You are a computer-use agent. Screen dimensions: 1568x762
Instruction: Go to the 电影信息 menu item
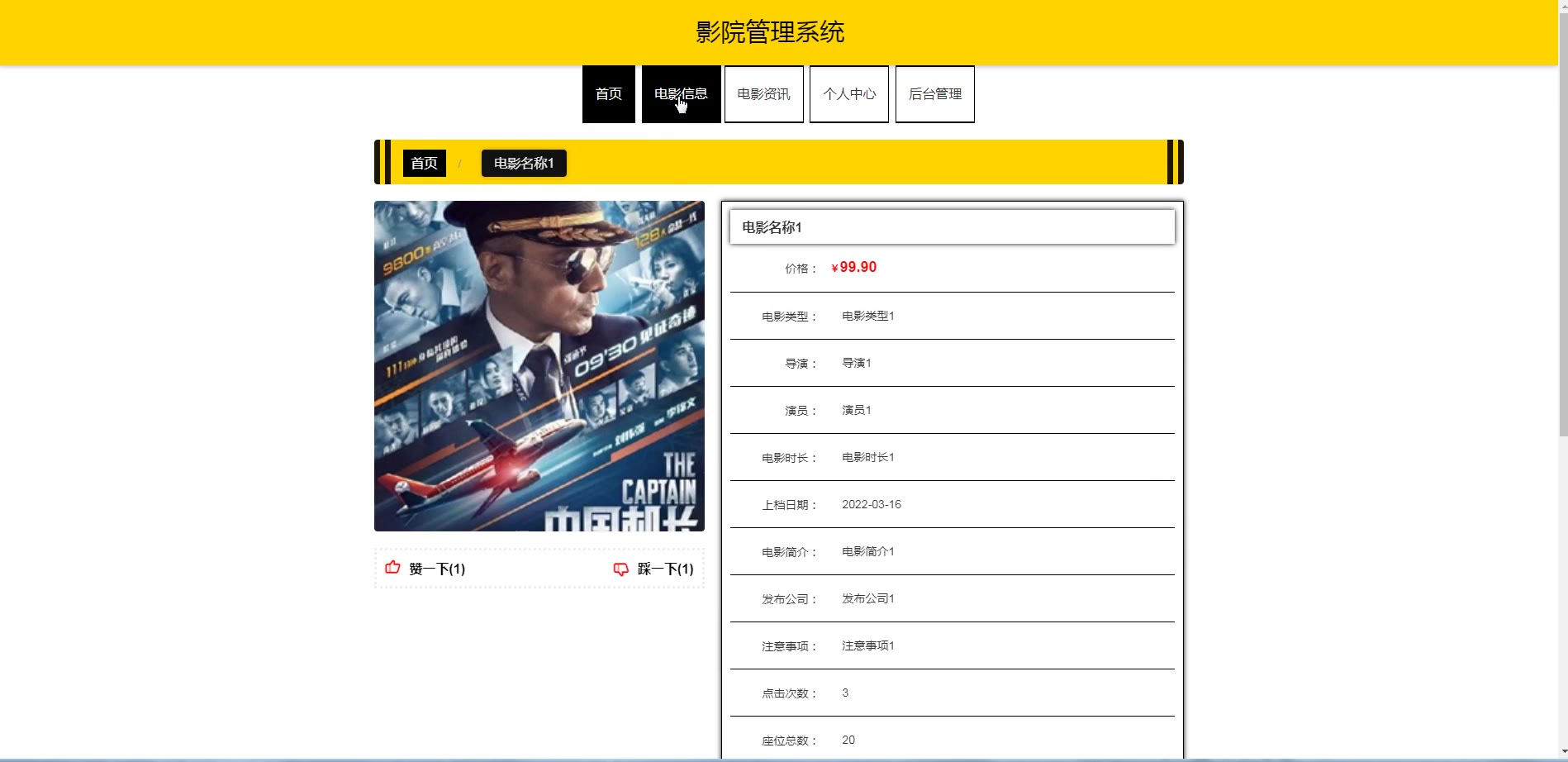681,94
